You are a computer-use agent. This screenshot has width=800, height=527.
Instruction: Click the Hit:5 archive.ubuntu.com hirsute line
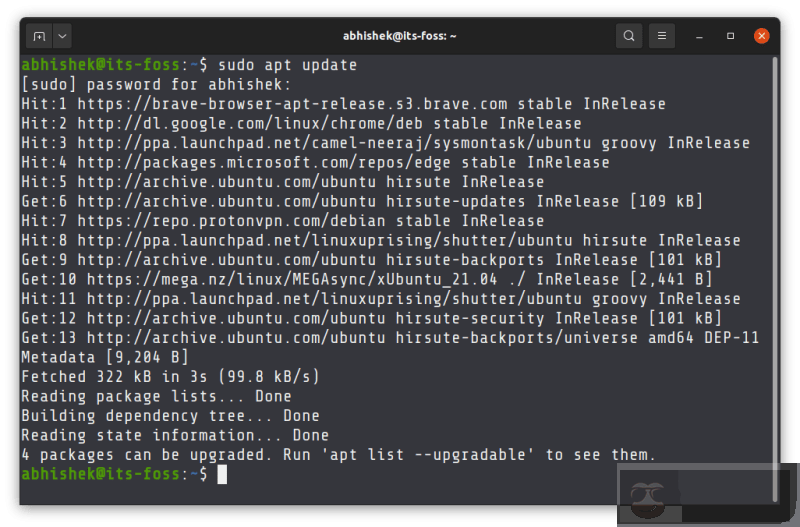click(x=283, y=182)
